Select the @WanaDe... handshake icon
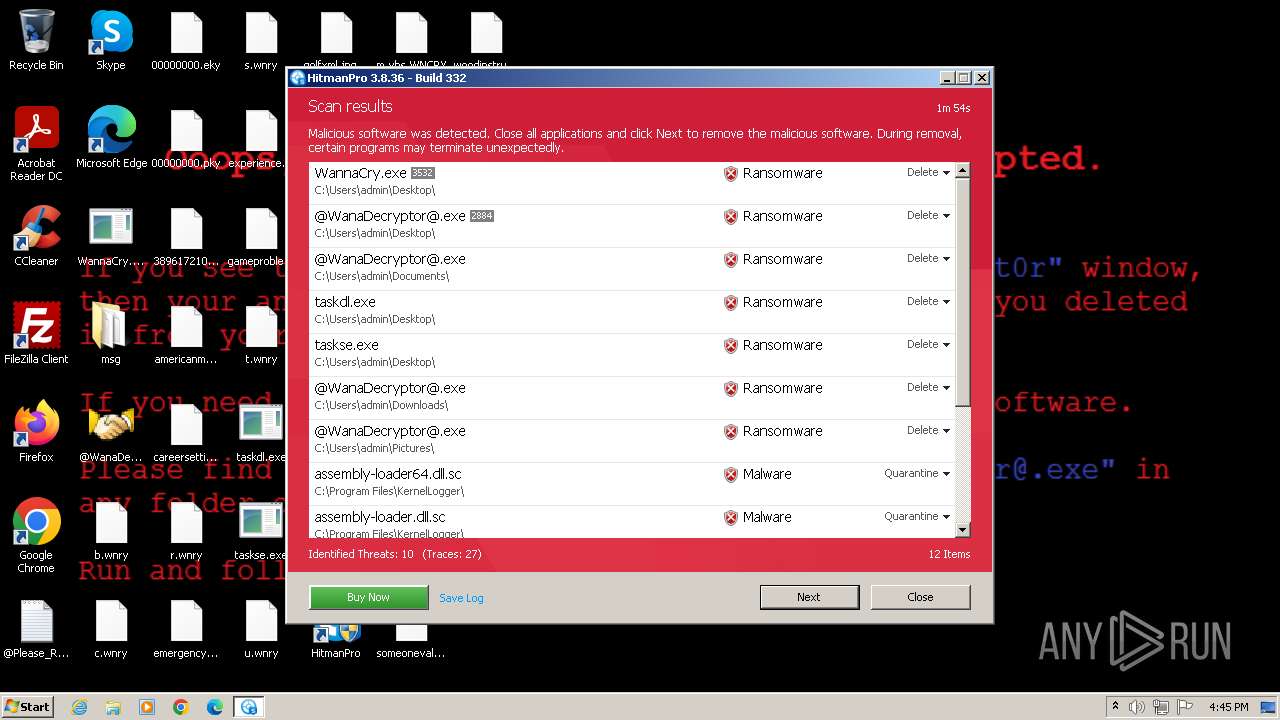Screen dimensions: 1280x720 [x=111, y=432]
